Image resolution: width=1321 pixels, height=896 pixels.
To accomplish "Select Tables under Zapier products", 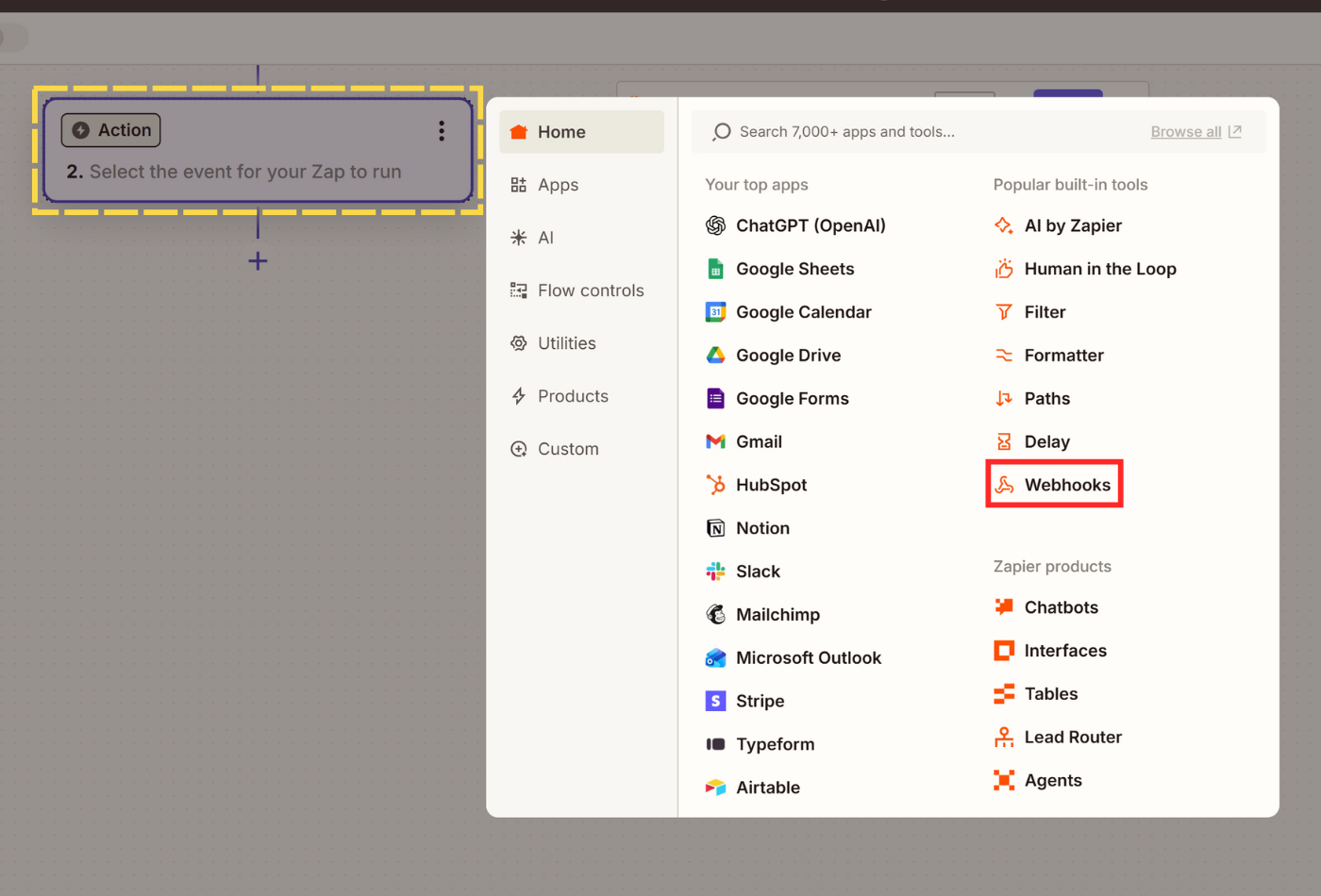I will click(1050, 694).
